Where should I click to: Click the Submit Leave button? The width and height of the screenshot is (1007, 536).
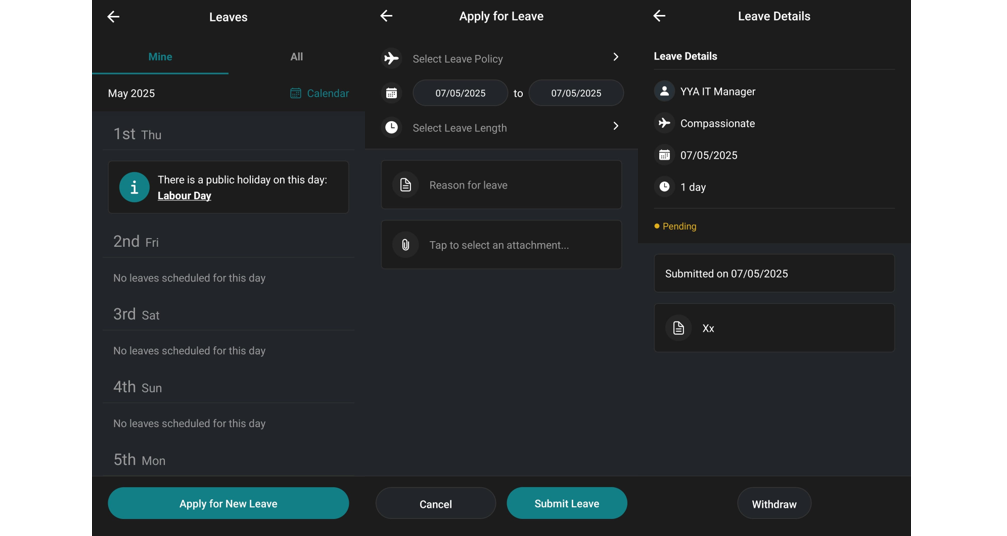point(567,504)
